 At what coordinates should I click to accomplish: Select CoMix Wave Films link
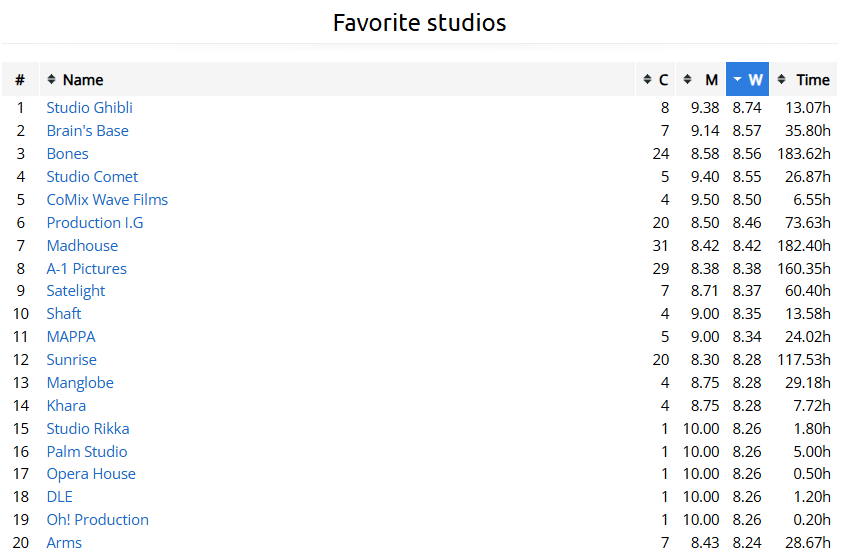pos(107,200)
